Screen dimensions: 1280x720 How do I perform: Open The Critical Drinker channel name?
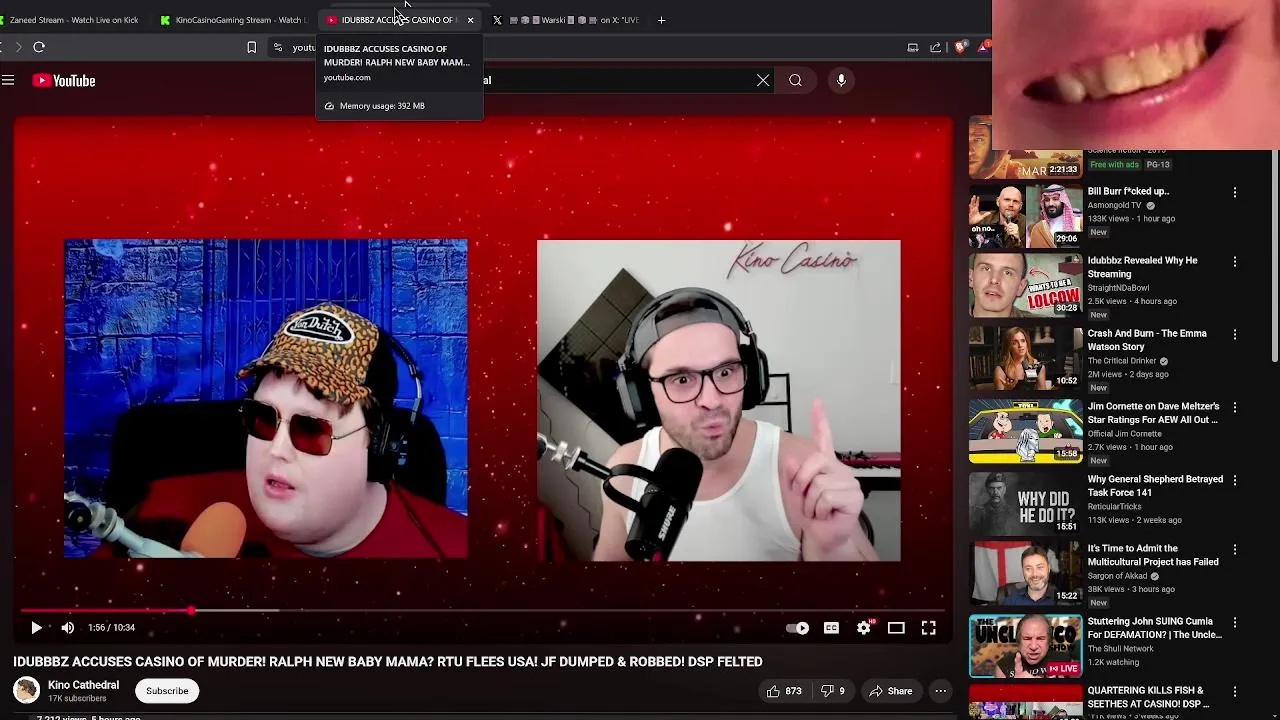coord(1122,361)
